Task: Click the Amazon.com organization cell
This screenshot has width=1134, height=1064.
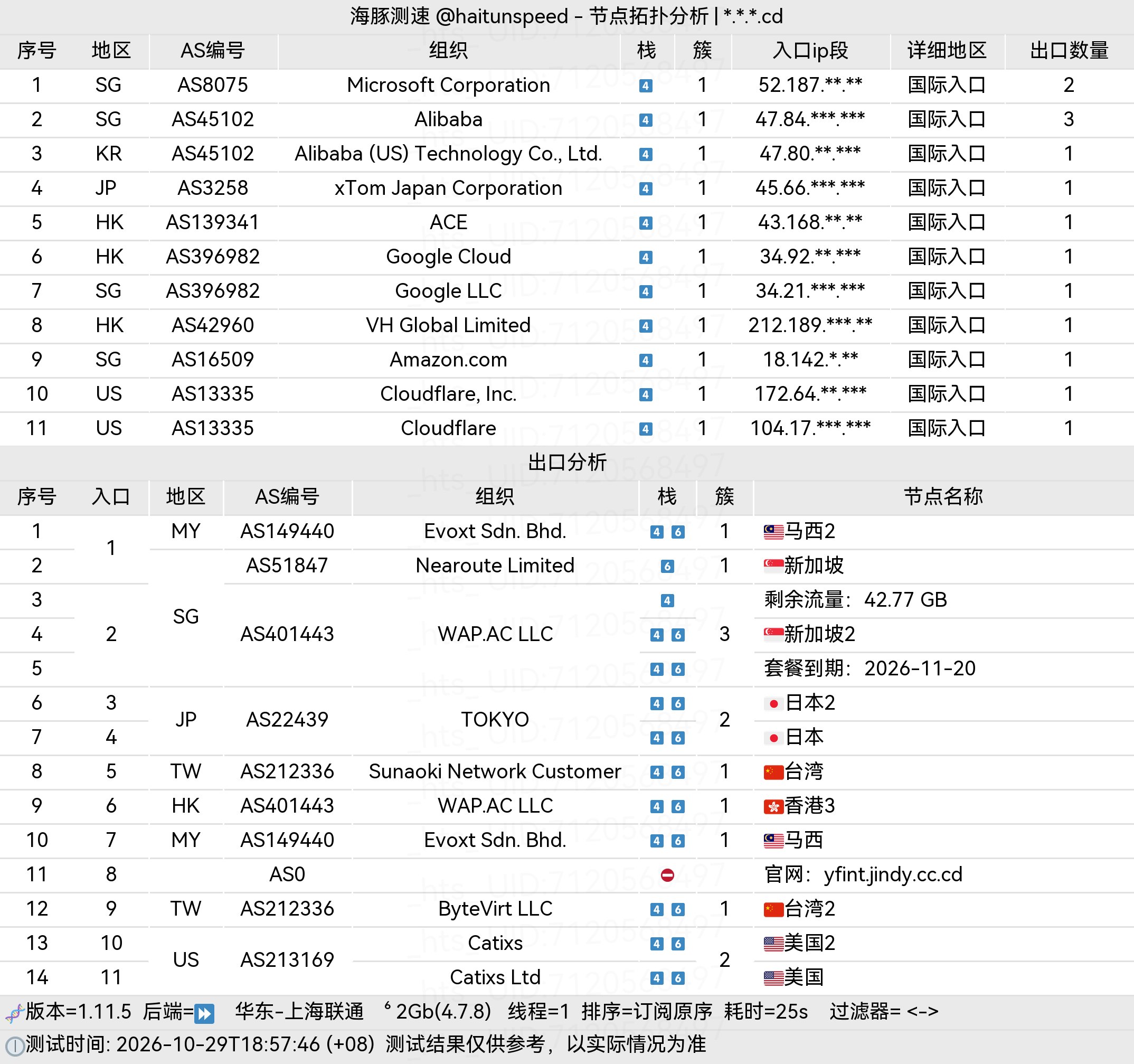Action: (448, 360)
